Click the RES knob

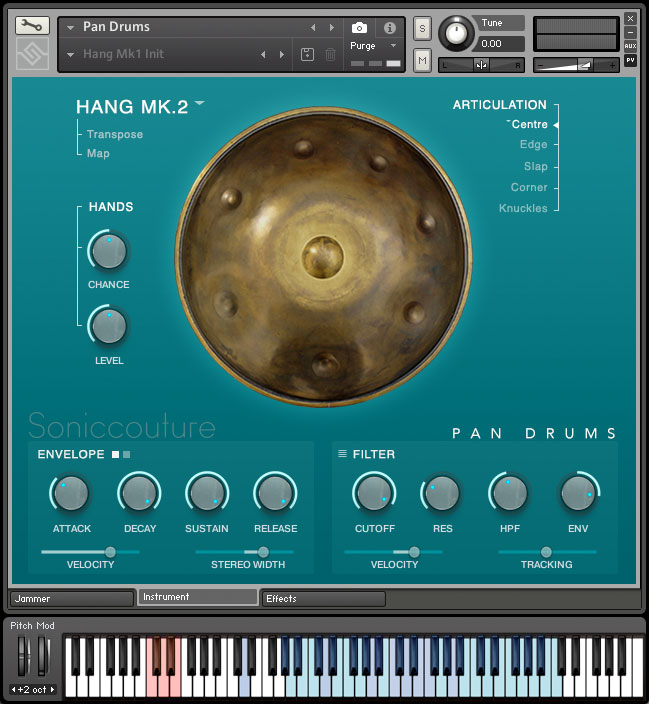pos(442,493)
